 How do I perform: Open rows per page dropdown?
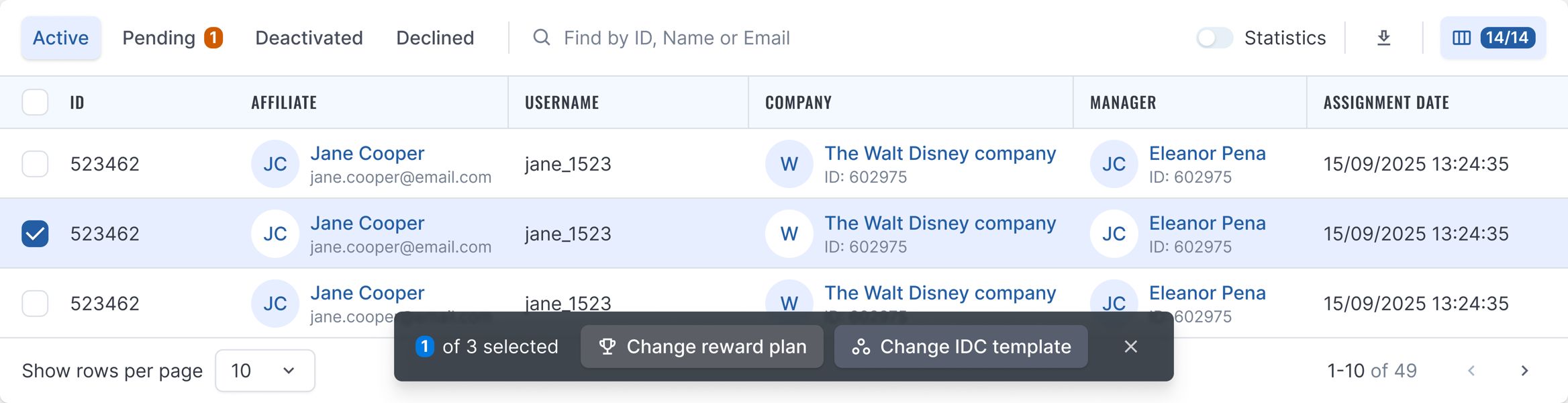click(265, 371)
